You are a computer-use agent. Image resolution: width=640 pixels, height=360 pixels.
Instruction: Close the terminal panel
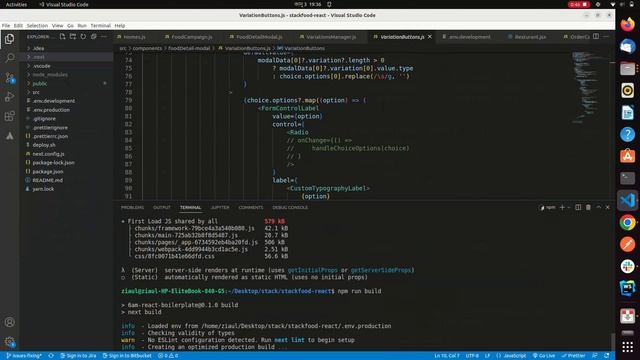[x=607, y=207]
